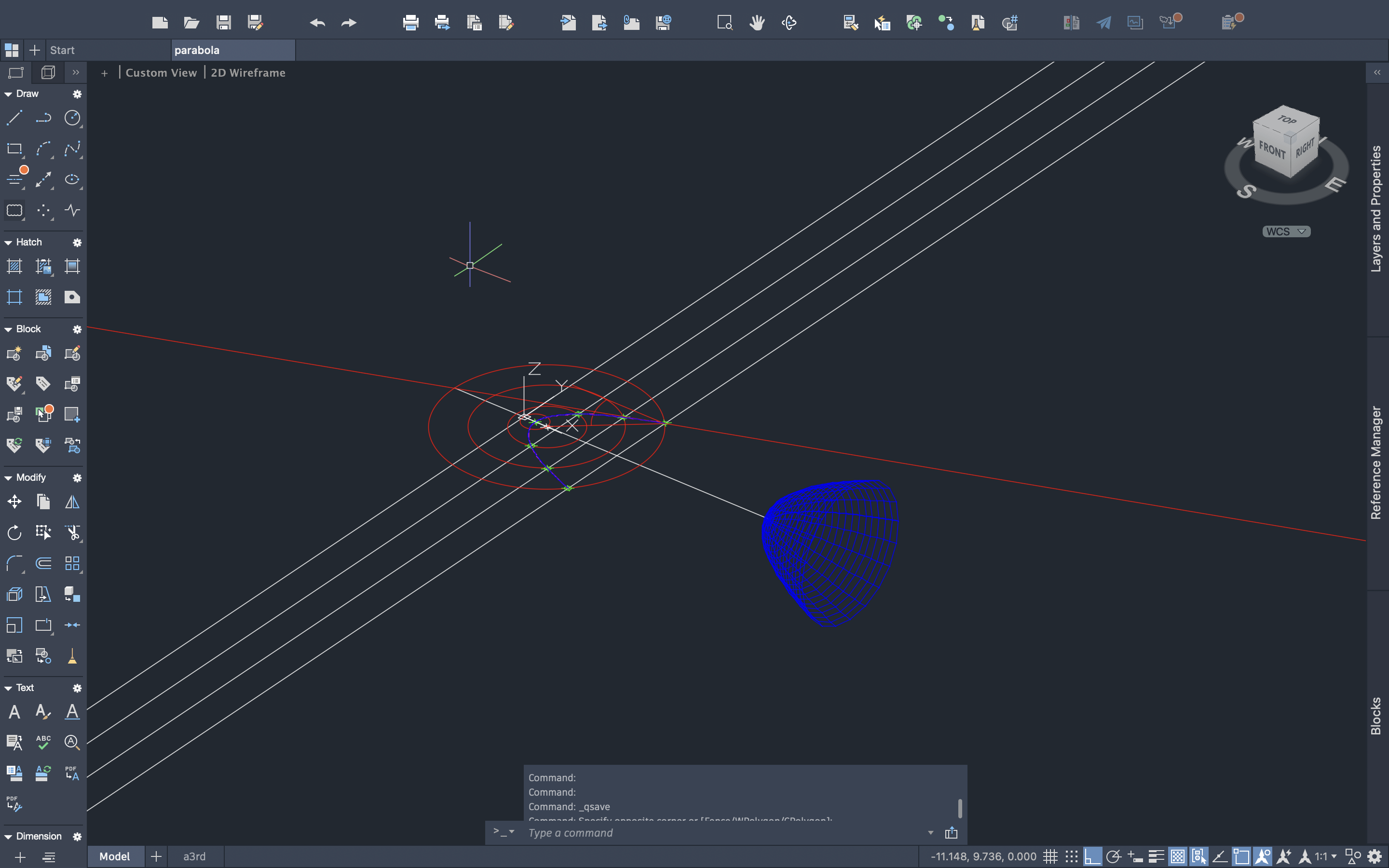Collapse the Draw panel section
The image size is (1389, 868).
point(8,94)
